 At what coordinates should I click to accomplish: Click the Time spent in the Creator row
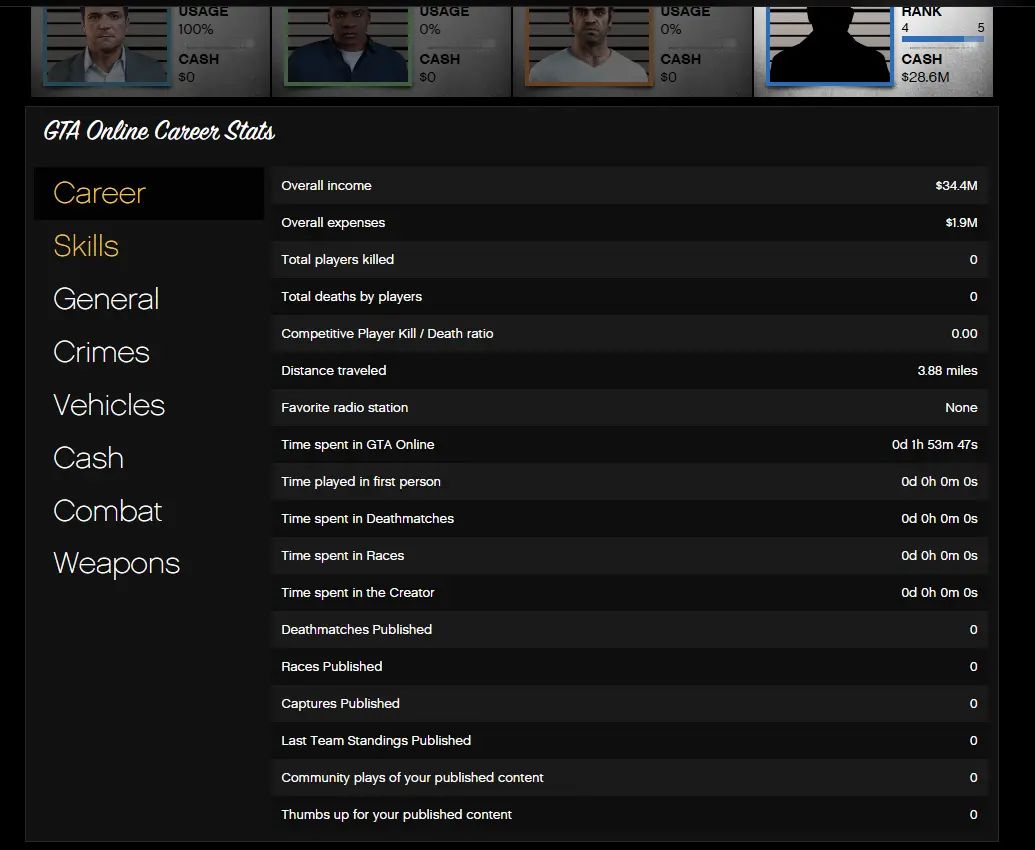(630, 592)
